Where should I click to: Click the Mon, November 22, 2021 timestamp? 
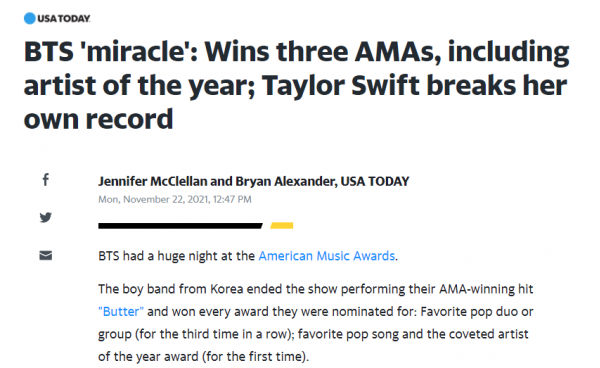coord(175,199)
